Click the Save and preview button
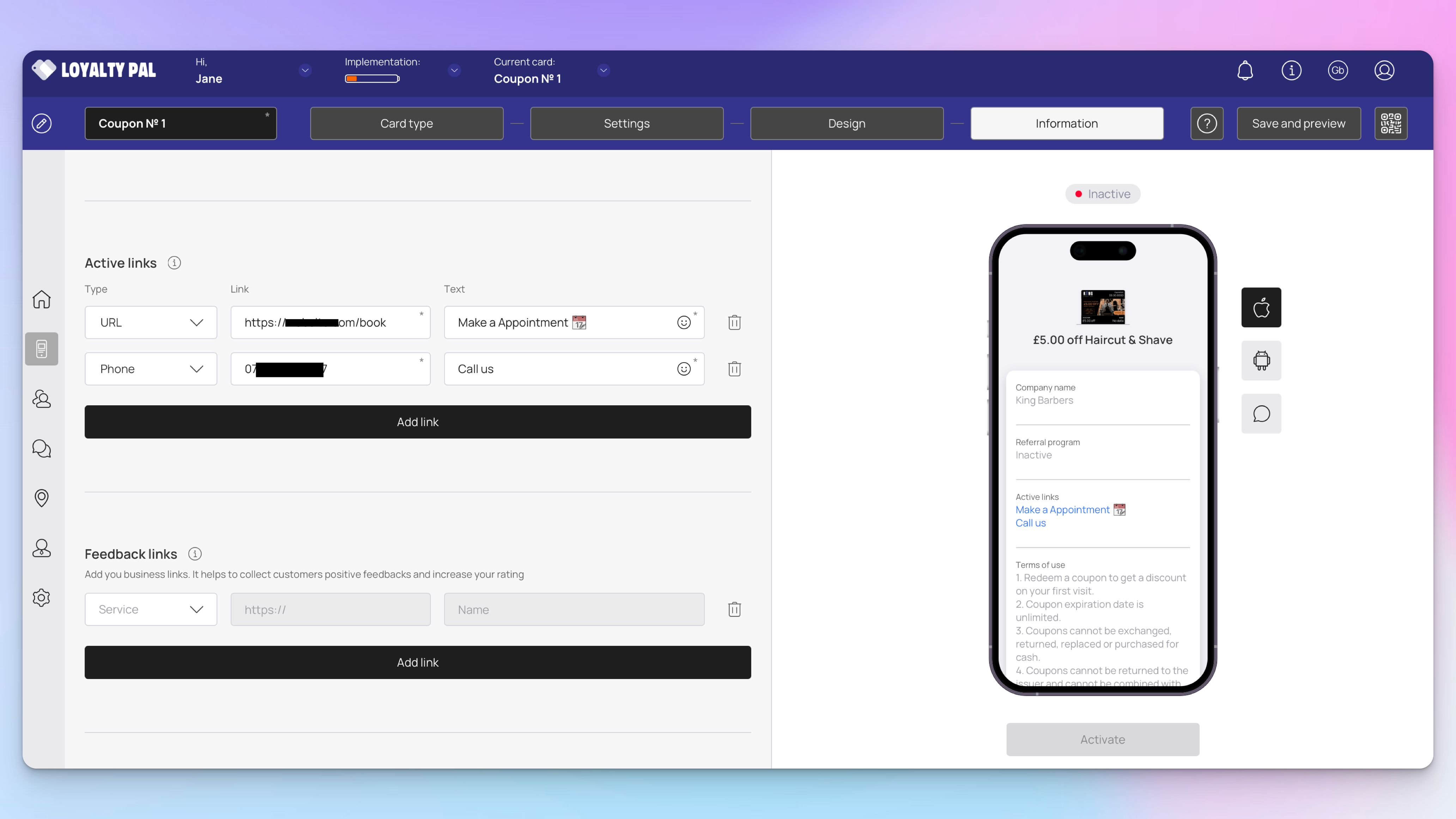 point(1298,123)
